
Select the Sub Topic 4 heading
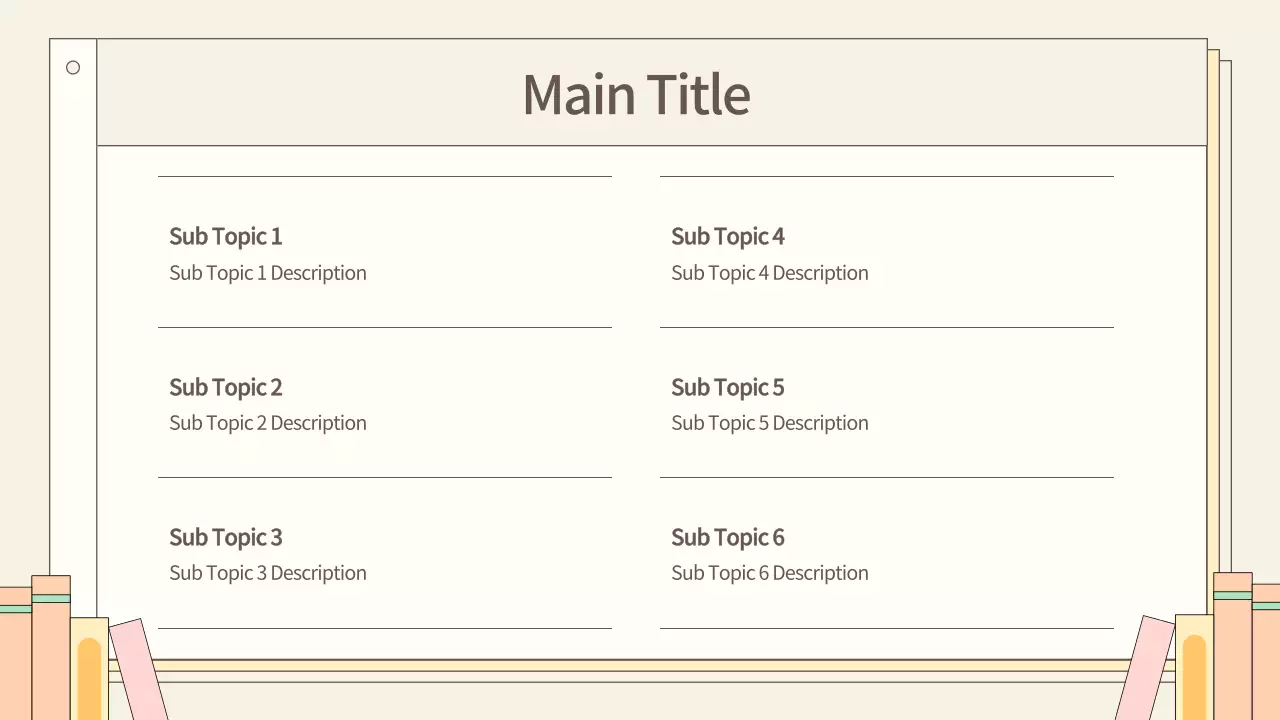[727, 237]
